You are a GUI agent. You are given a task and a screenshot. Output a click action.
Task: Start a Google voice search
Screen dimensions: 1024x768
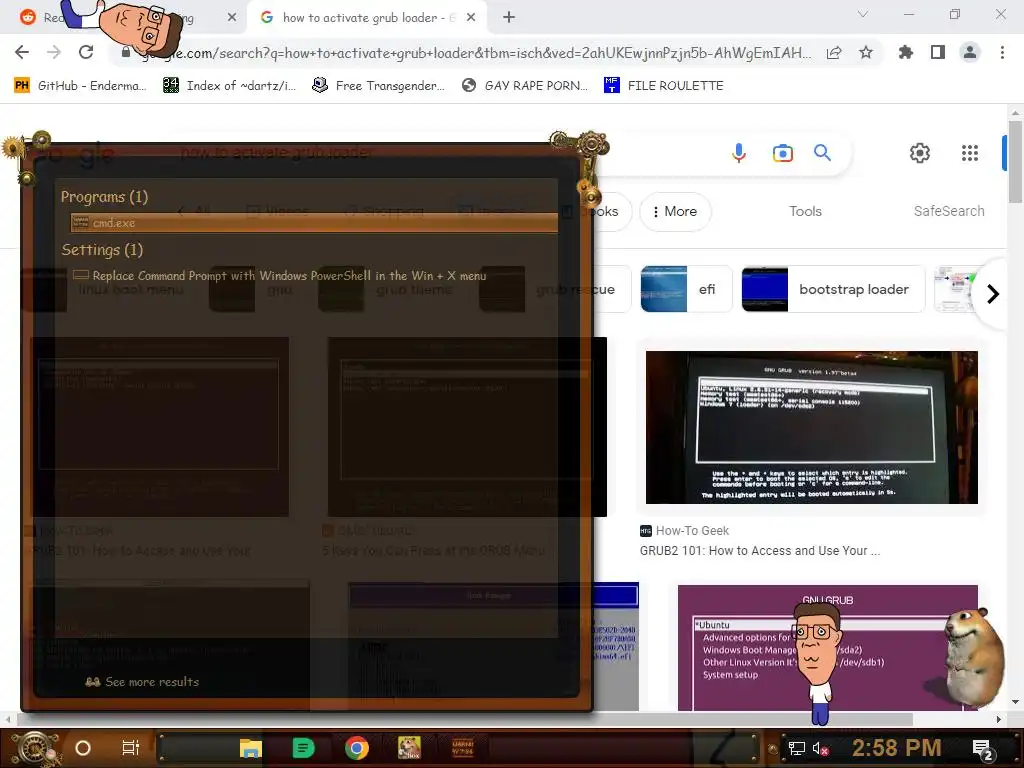[739, 153]
